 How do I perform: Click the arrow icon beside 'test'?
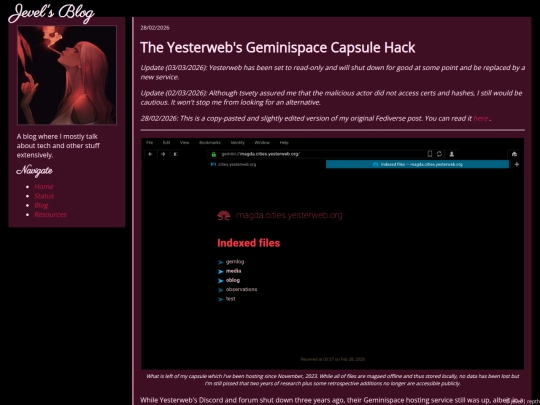click(221, 299)
